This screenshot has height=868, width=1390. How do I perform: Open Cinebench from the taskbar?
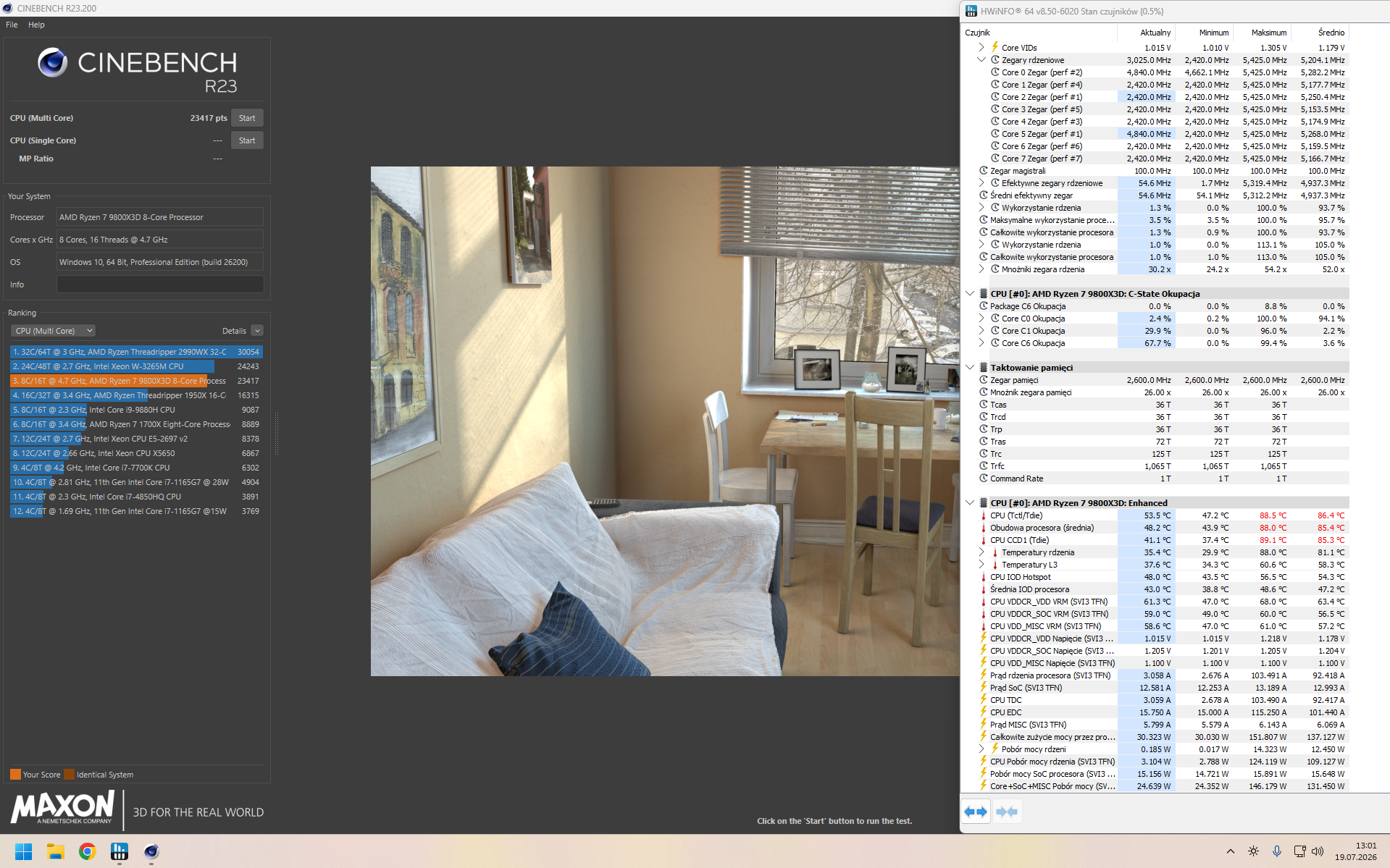click(x=151, y=851)
